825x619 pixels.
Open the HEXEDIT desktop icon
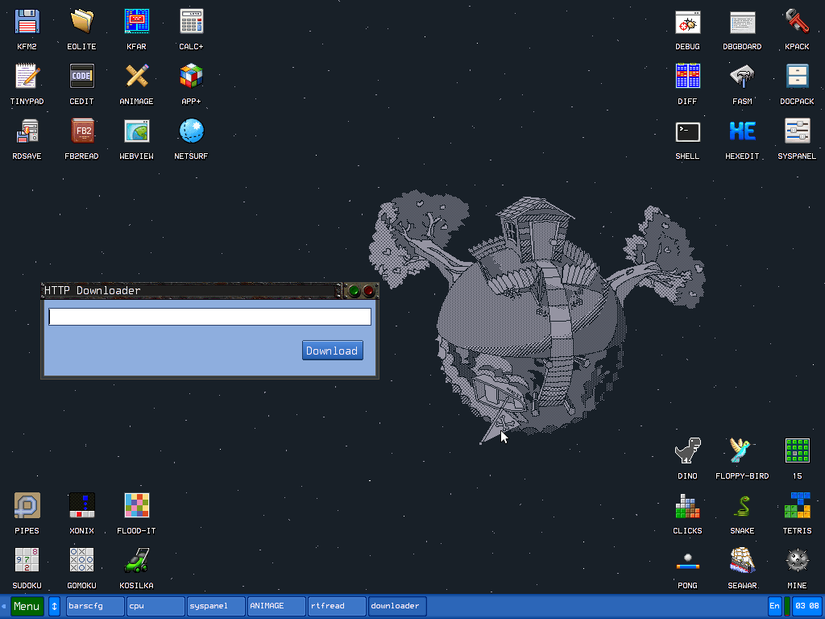[742, 132]
